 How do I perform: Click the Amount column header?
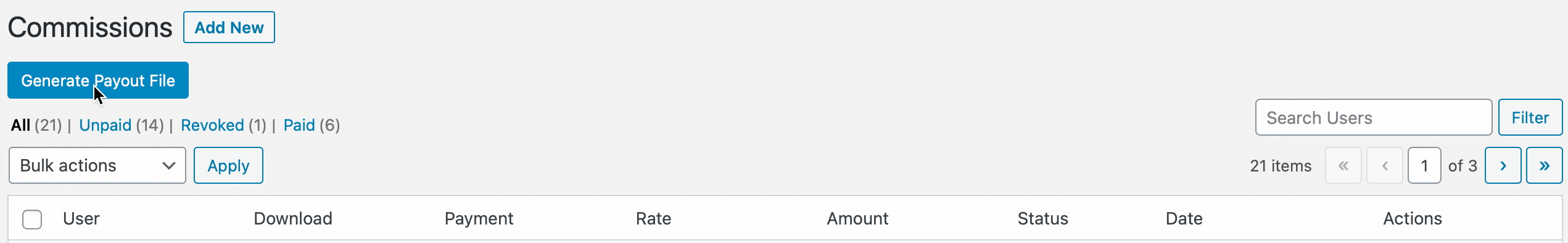[857, 218]
